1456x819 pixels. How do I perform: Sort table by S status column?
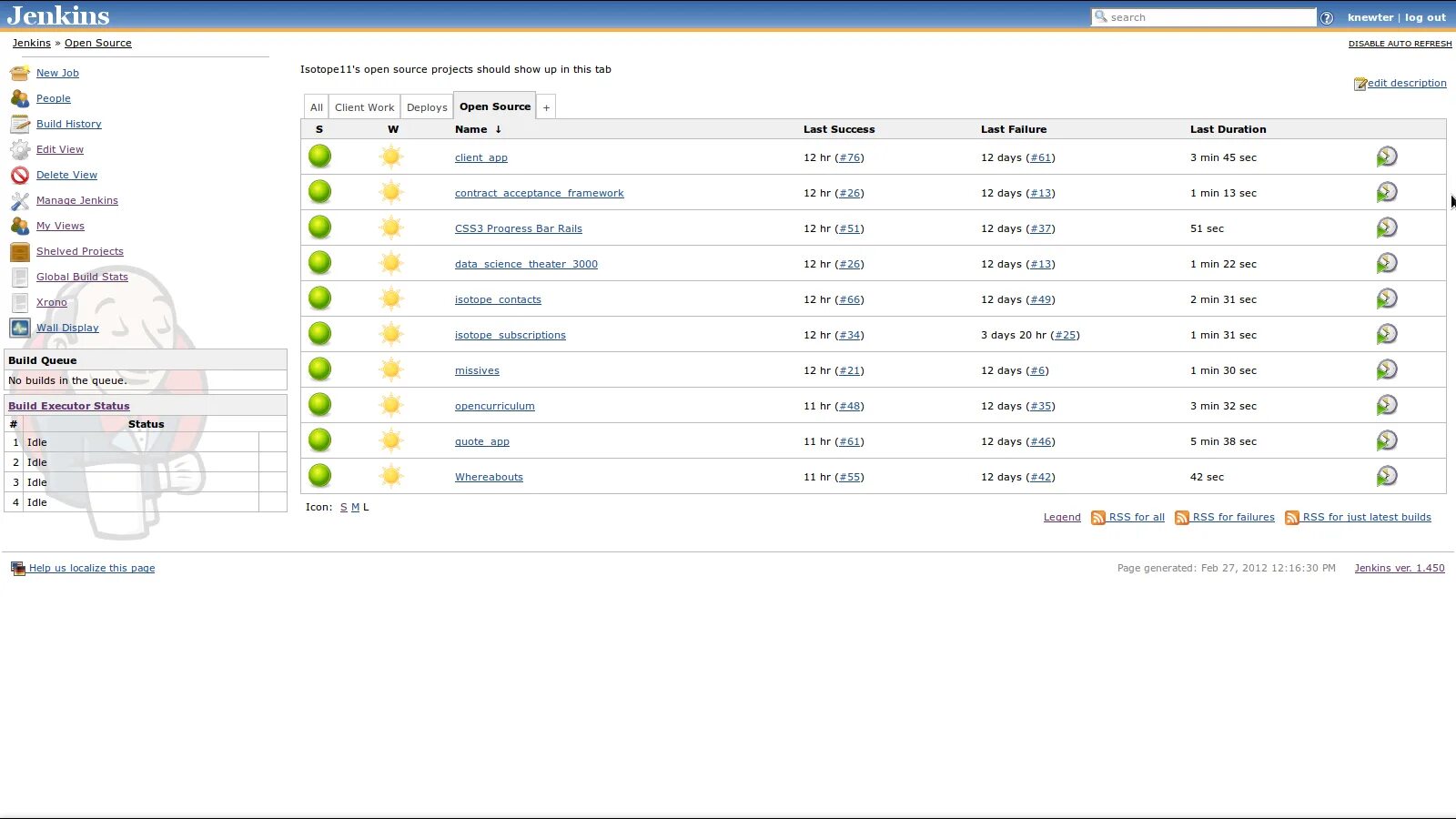pyautogui.click(x=319, y=129)
